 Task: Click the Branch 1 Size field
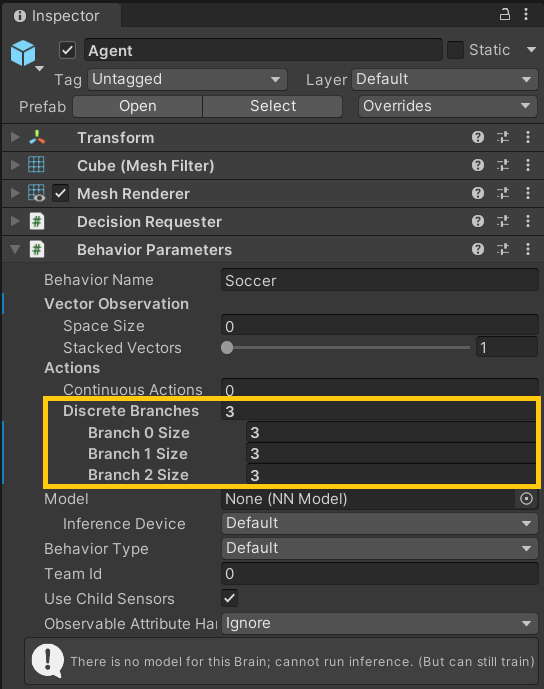point(391,453)
